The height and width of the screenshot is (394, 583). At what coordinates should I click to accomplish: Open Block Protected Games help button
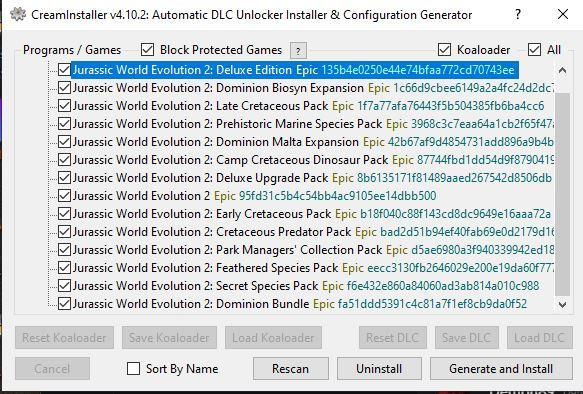(x=298, y=51)
